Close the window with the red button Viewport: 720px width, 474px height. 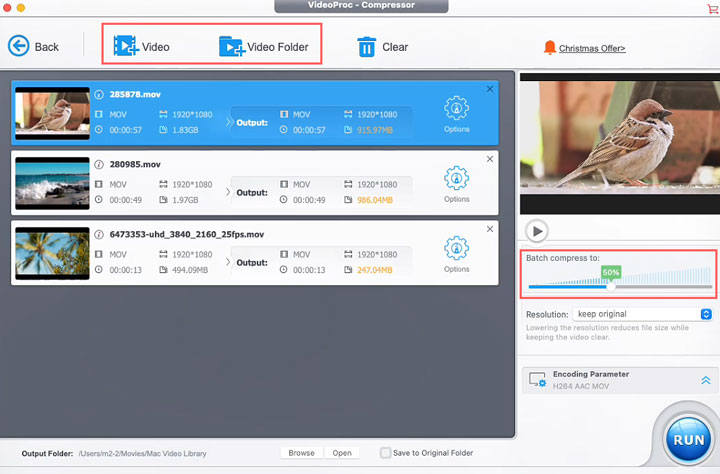click(6, 7)
